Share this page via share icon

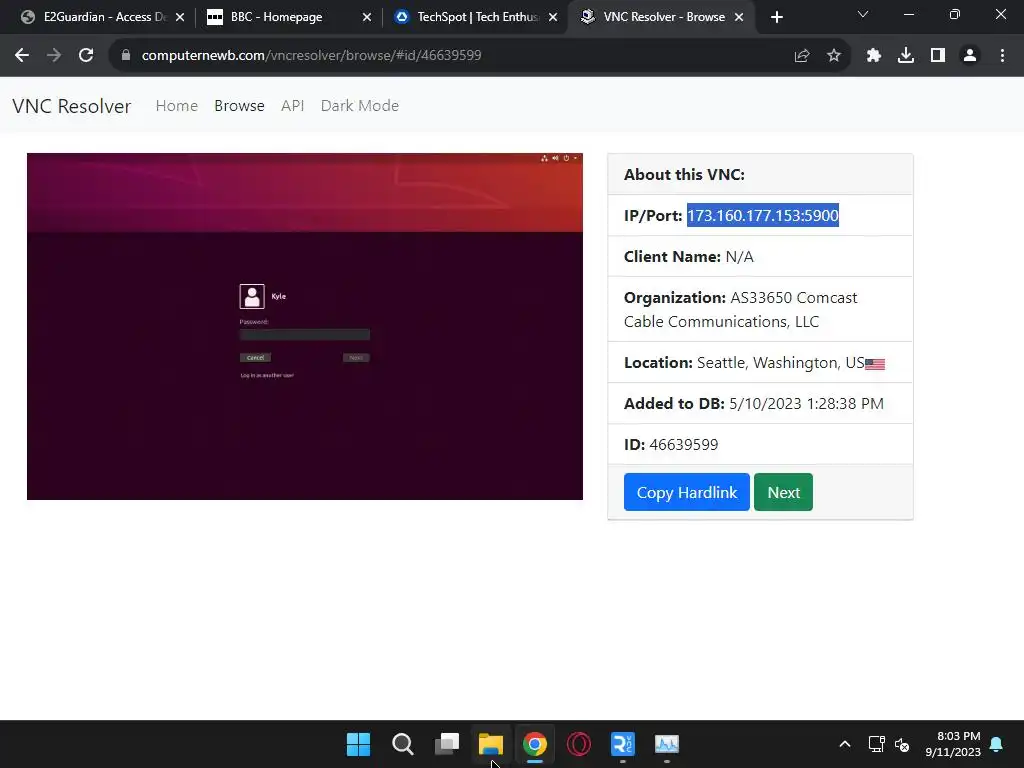click(x=802, y=56)
